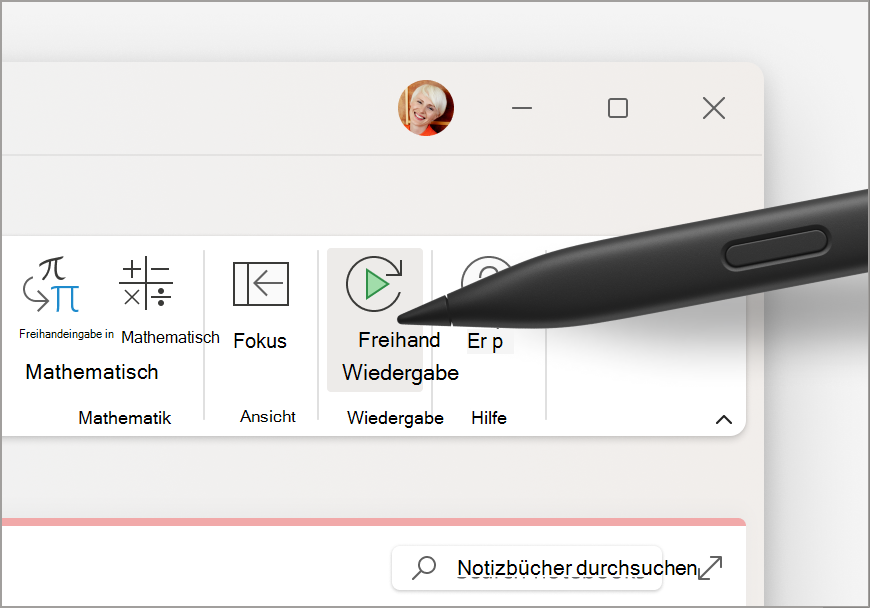The image size is (870, 608).
Task: Open the user profile picture
Action: tap(426, 108)
